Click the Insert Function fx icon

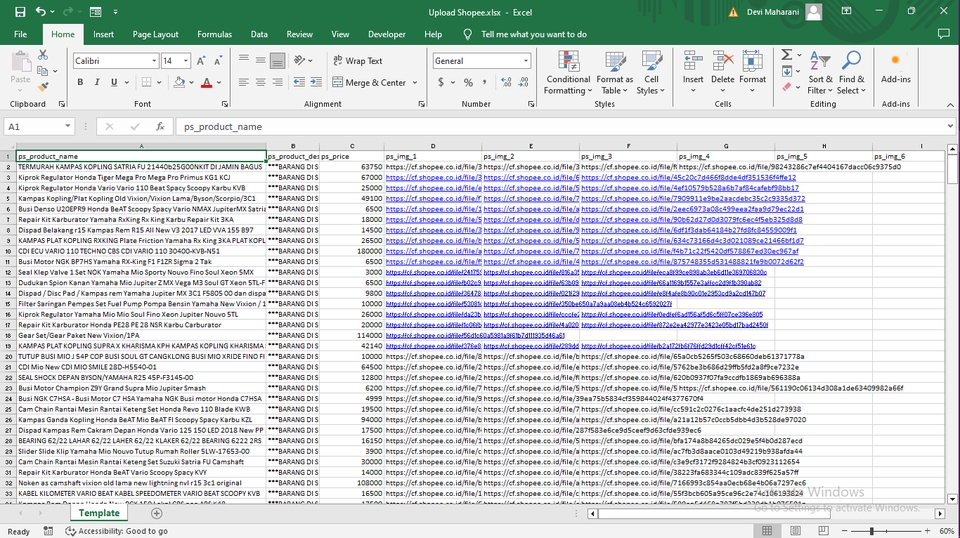click(160, 127)
